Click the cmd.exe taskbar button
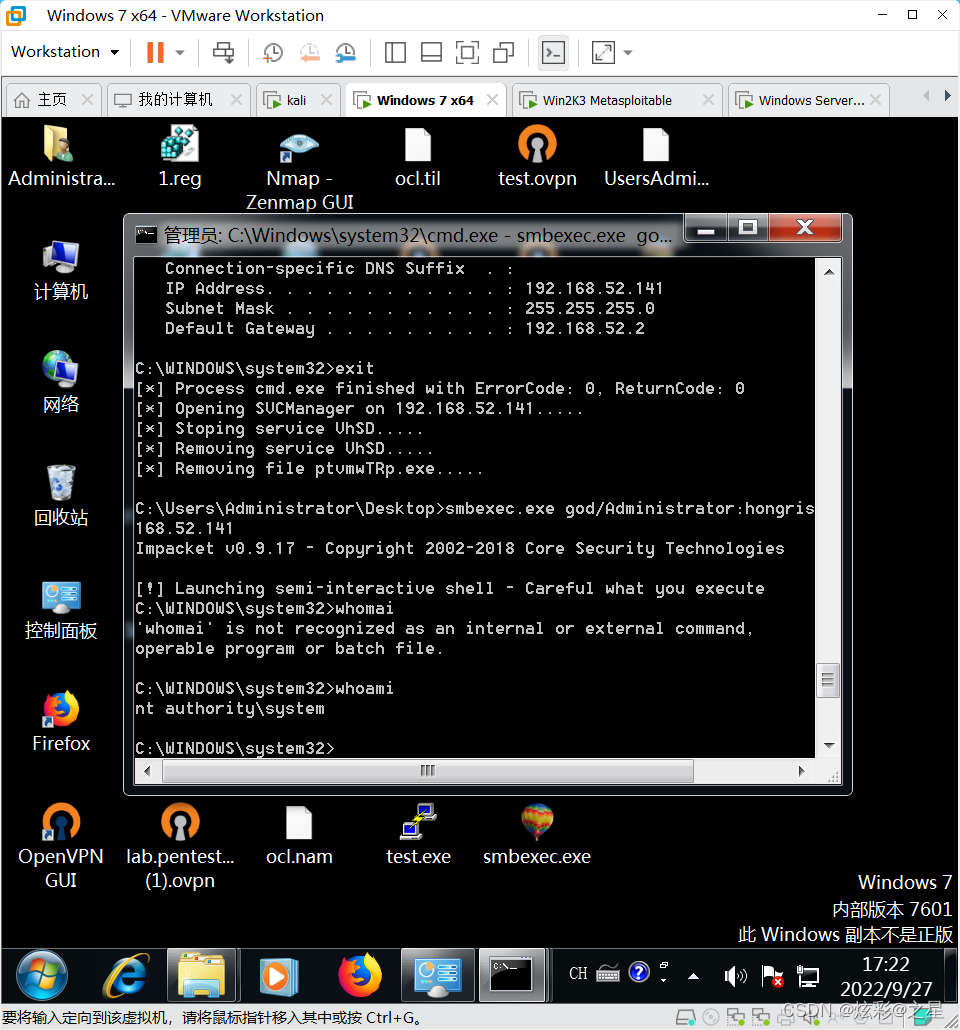This screenshot has height=1030, width=960. point(512,975)
